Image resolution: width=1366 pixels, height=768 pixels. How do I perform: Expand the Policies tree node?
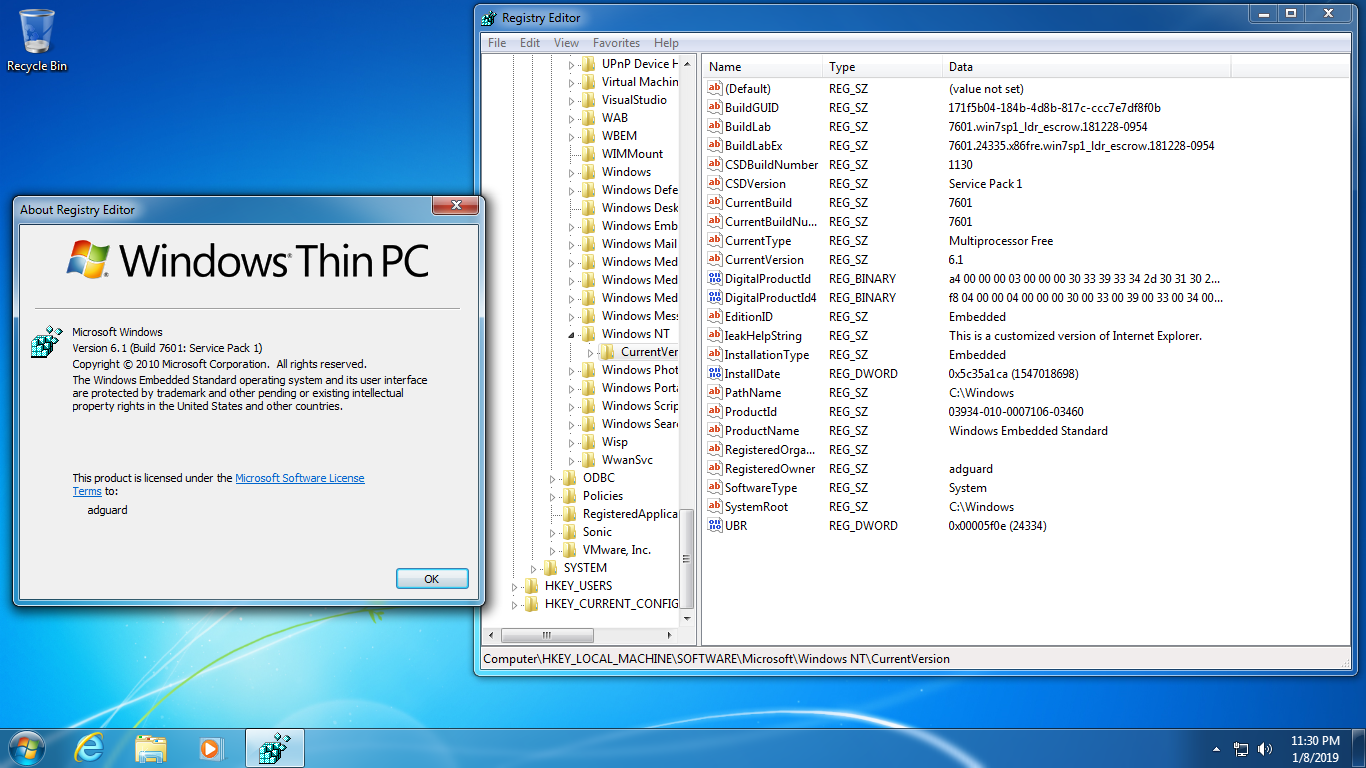tap(553, 496)
